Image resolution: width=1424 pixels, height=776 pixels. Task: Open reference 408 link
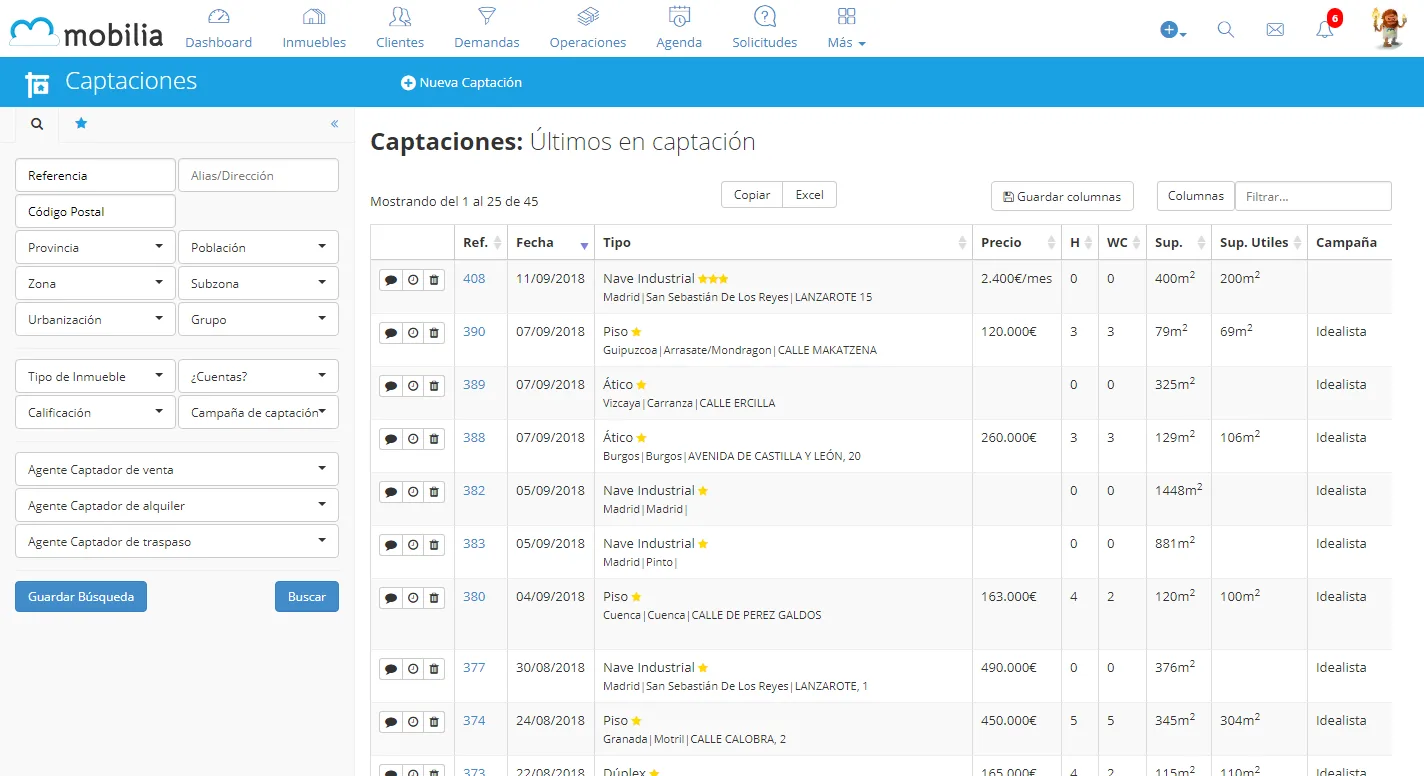tap(474, 278)
